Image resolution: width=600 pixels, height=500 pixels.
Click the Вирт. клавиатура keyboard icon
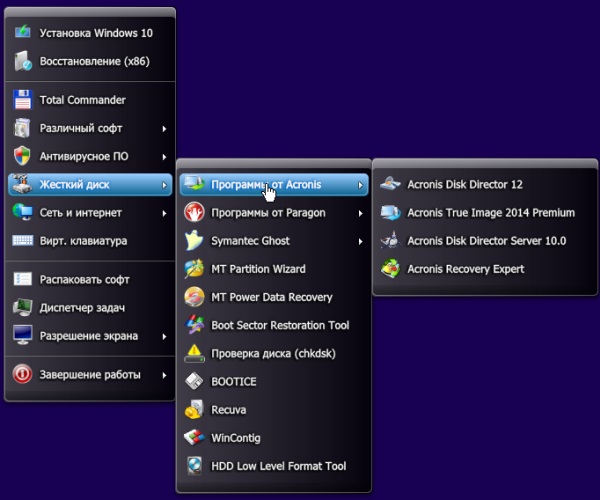coord(23,241)
